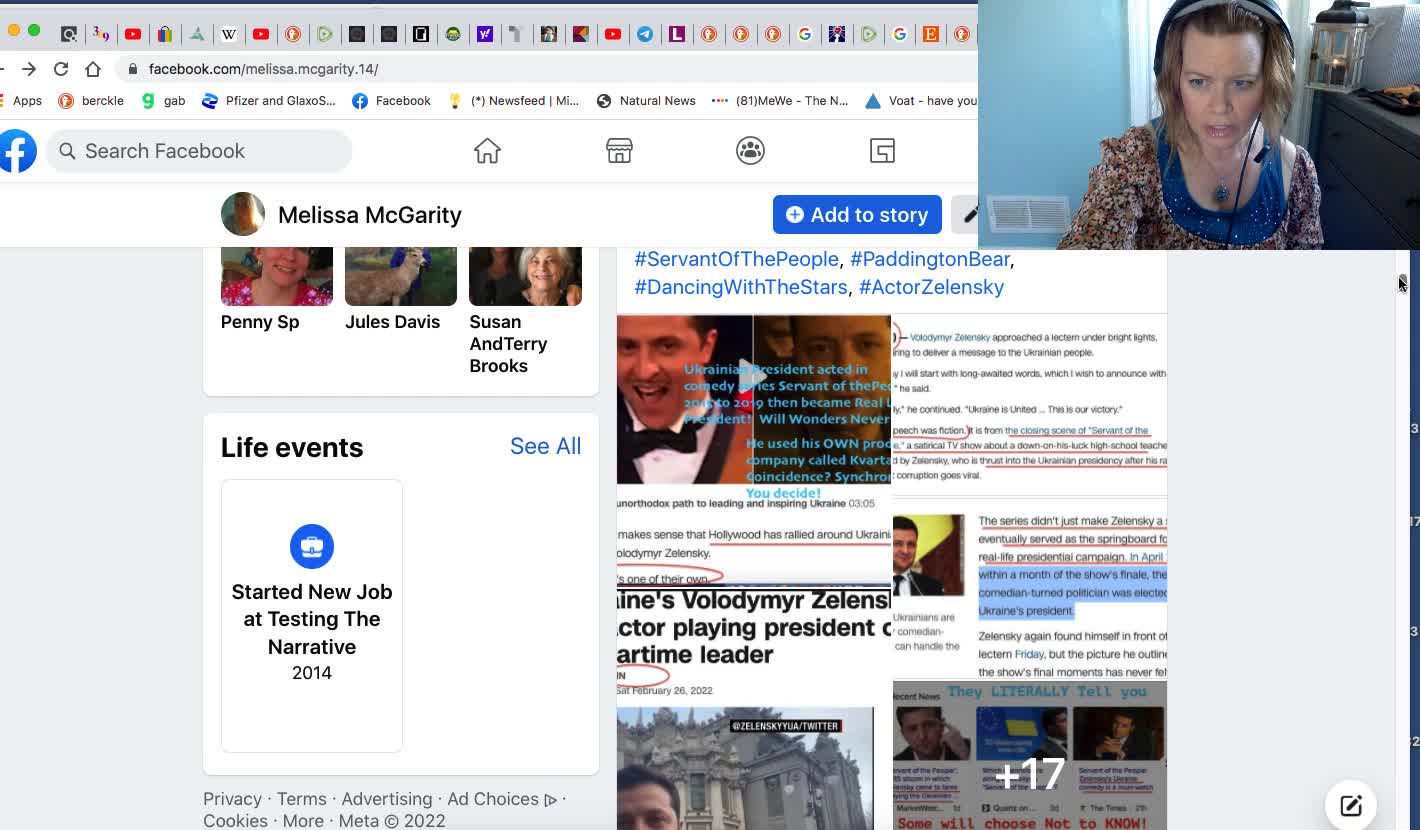Open the gab bookmark

point(164,101)
